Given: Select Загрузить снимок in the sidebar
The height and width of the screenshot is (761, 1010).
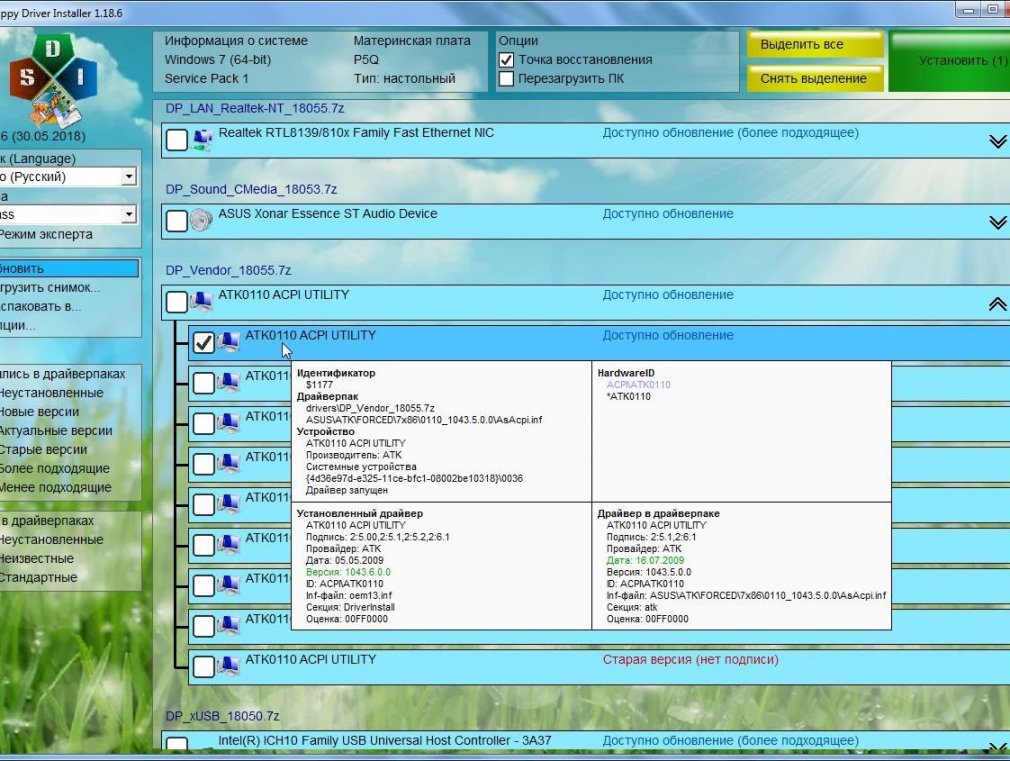Looking at the screenshot, I should (50, 287).
